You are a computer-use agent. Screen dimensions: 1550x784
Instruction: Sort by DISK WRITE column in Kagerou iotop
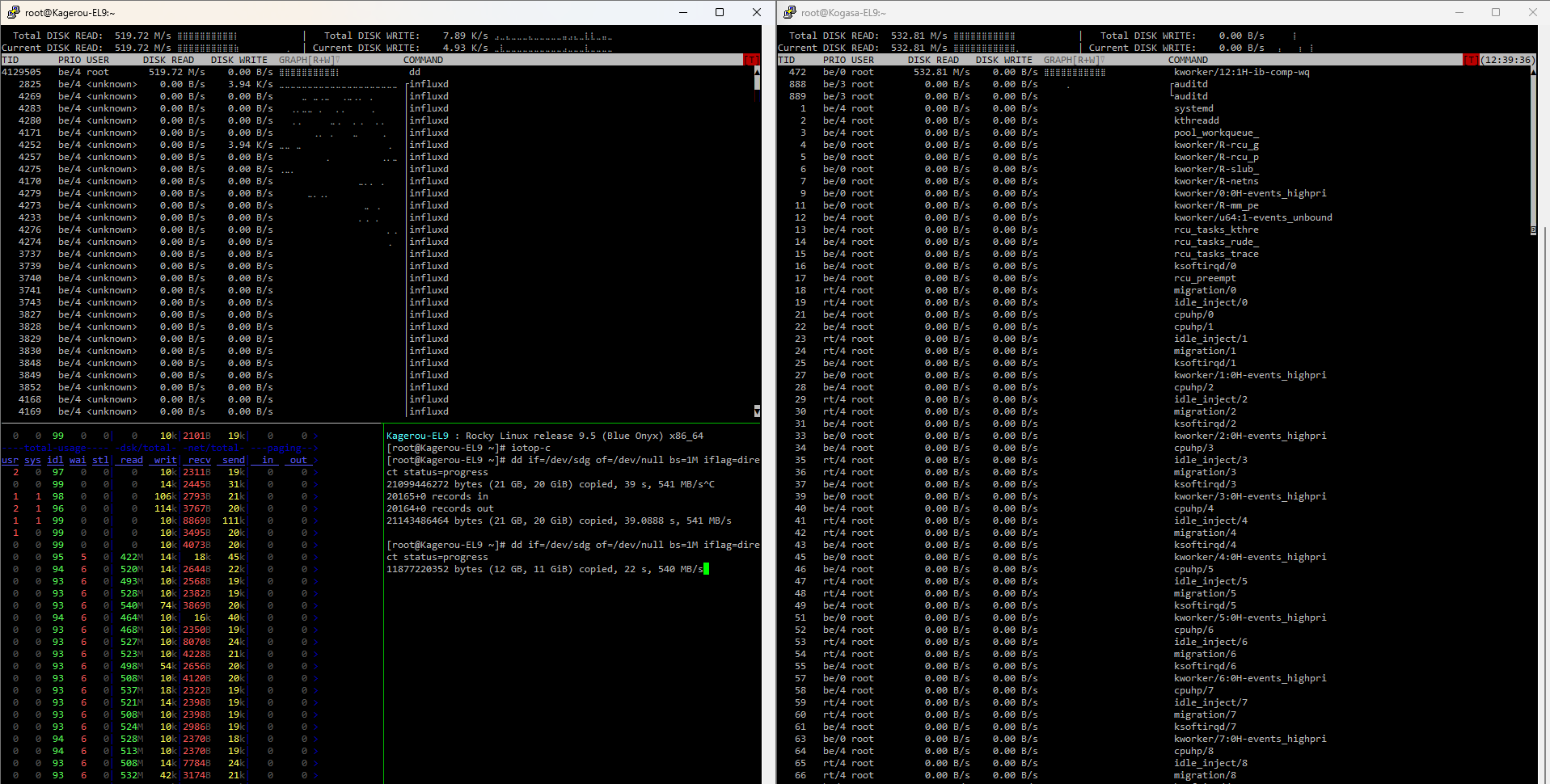[x=239, y=60]
